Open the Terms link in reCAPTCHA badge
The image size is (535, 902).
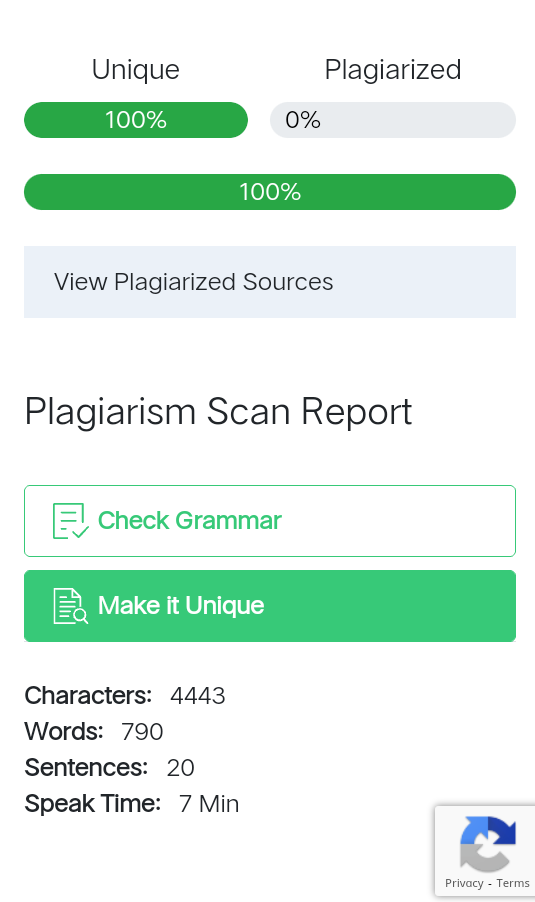(x=513, y=883)
